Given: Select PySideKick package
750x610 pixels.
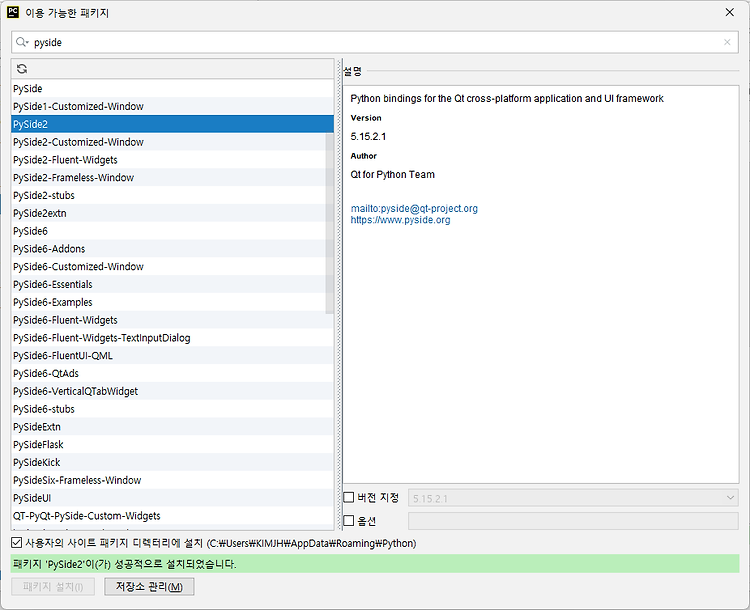Looking at the screenshot, I should pyautogui.click(x=172, y=462).
